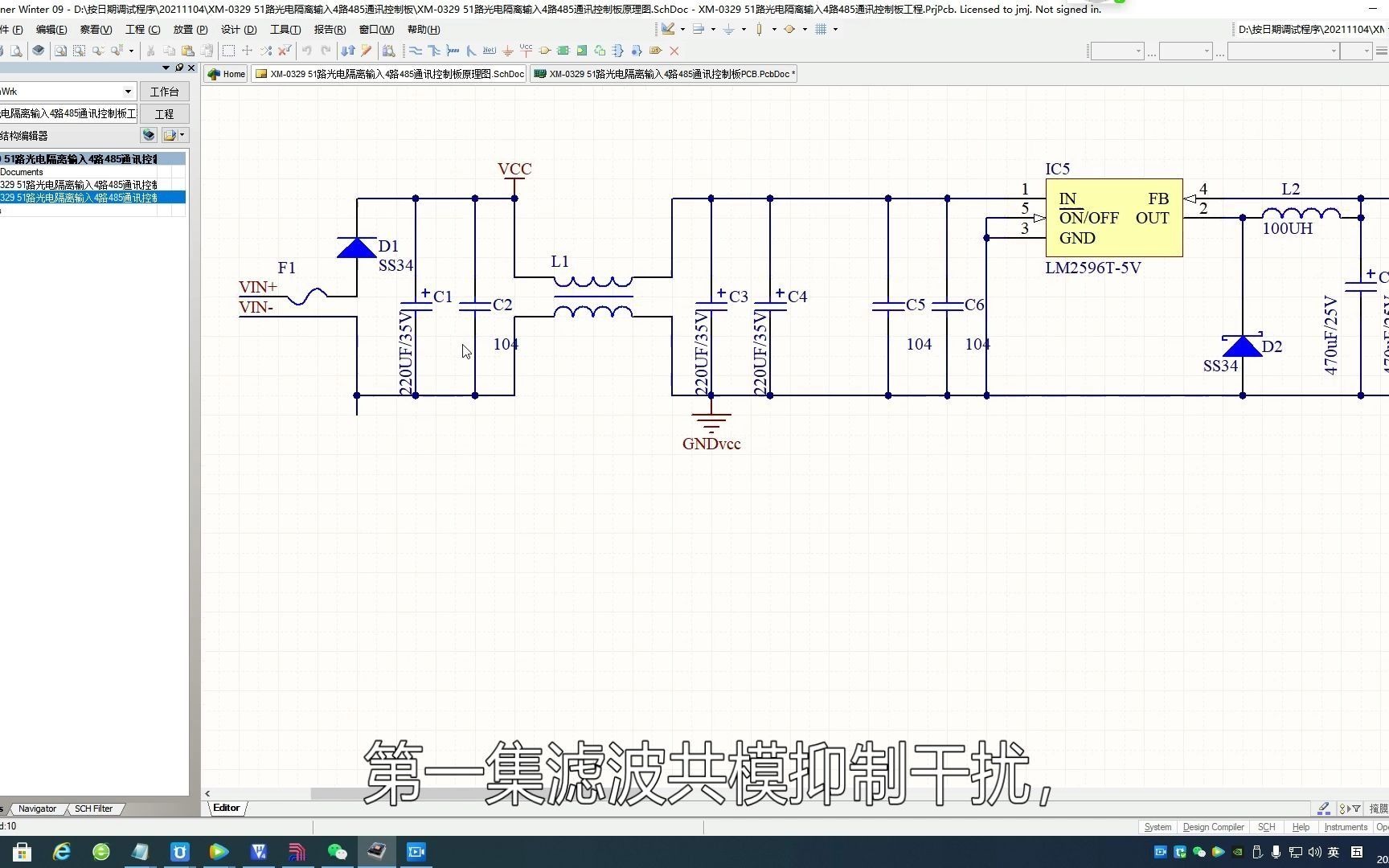Click the up/down hierarchy arrows icon
1389x868 pixels.
pos(348,51)
